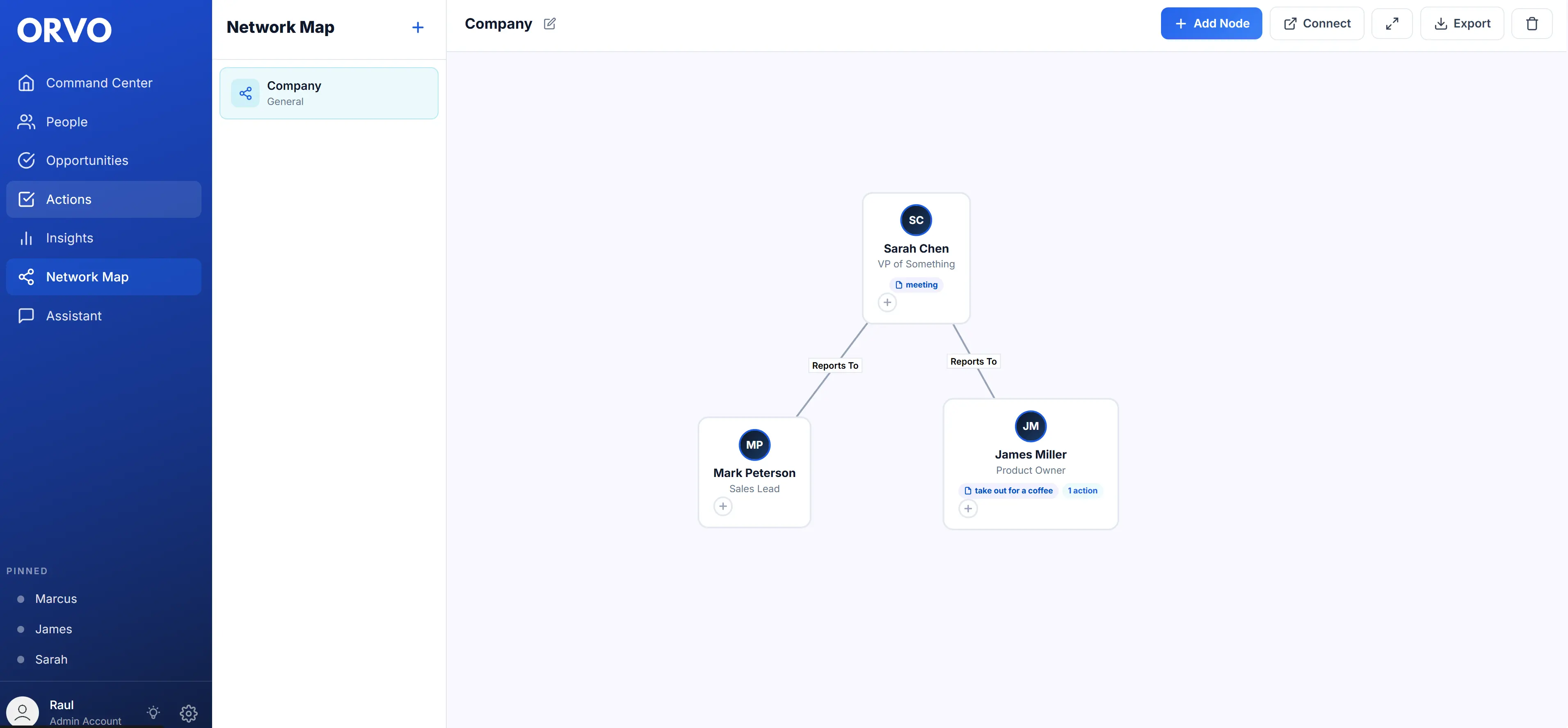Click the edit pencil next to Company title
The height and width of the screenshot is (728, 1568).
(550, 23)
